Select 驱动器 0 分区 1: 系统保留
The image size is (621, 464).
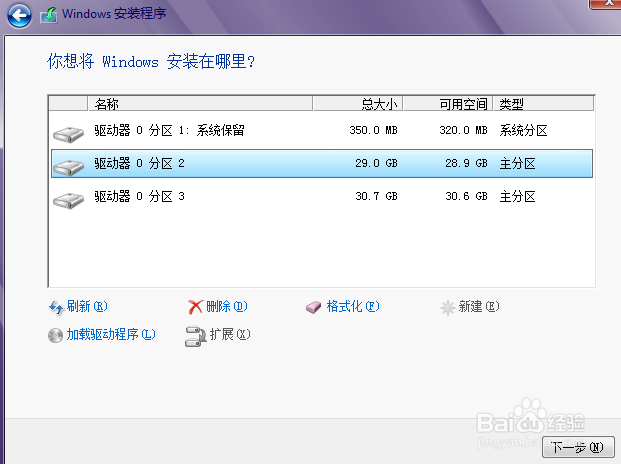click(169, 130)
